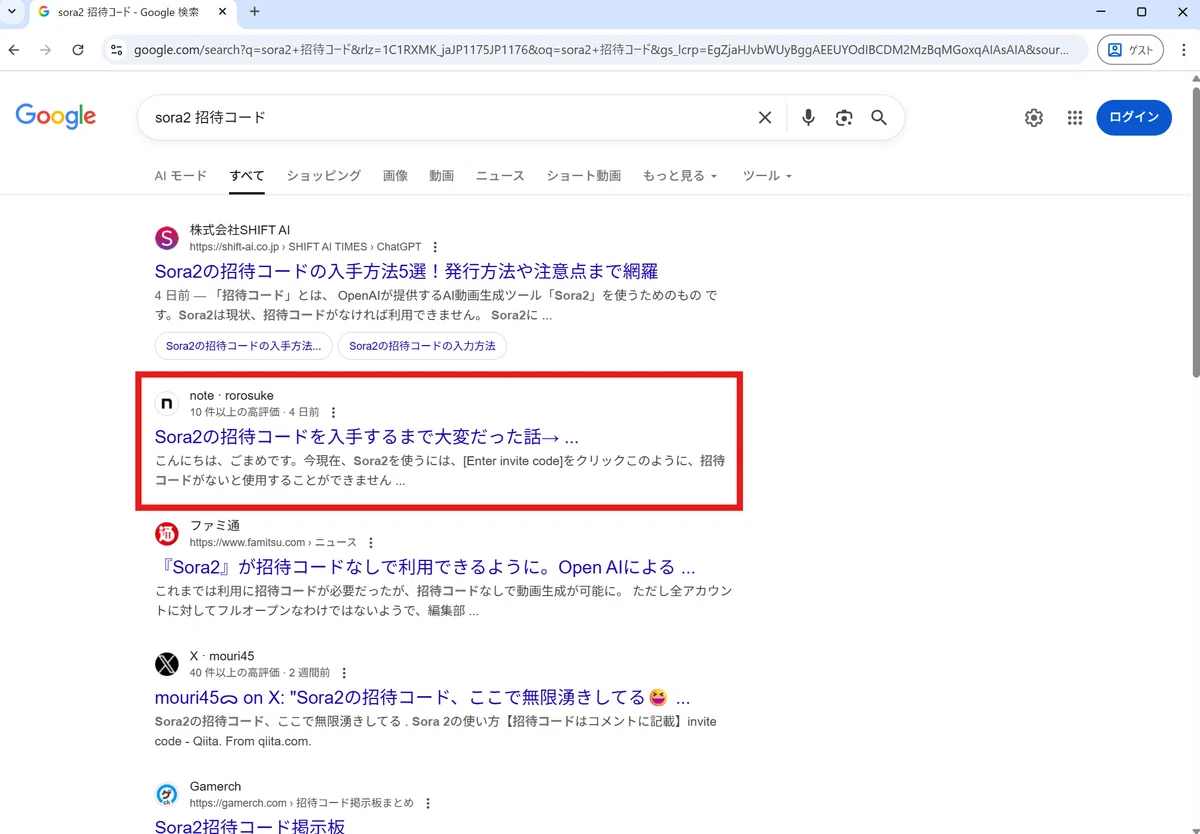Image resolution: width=1200 pixels, height=834 pixels.
Task: Click the ファミ通 site name
Action: [x=215, y=526]
